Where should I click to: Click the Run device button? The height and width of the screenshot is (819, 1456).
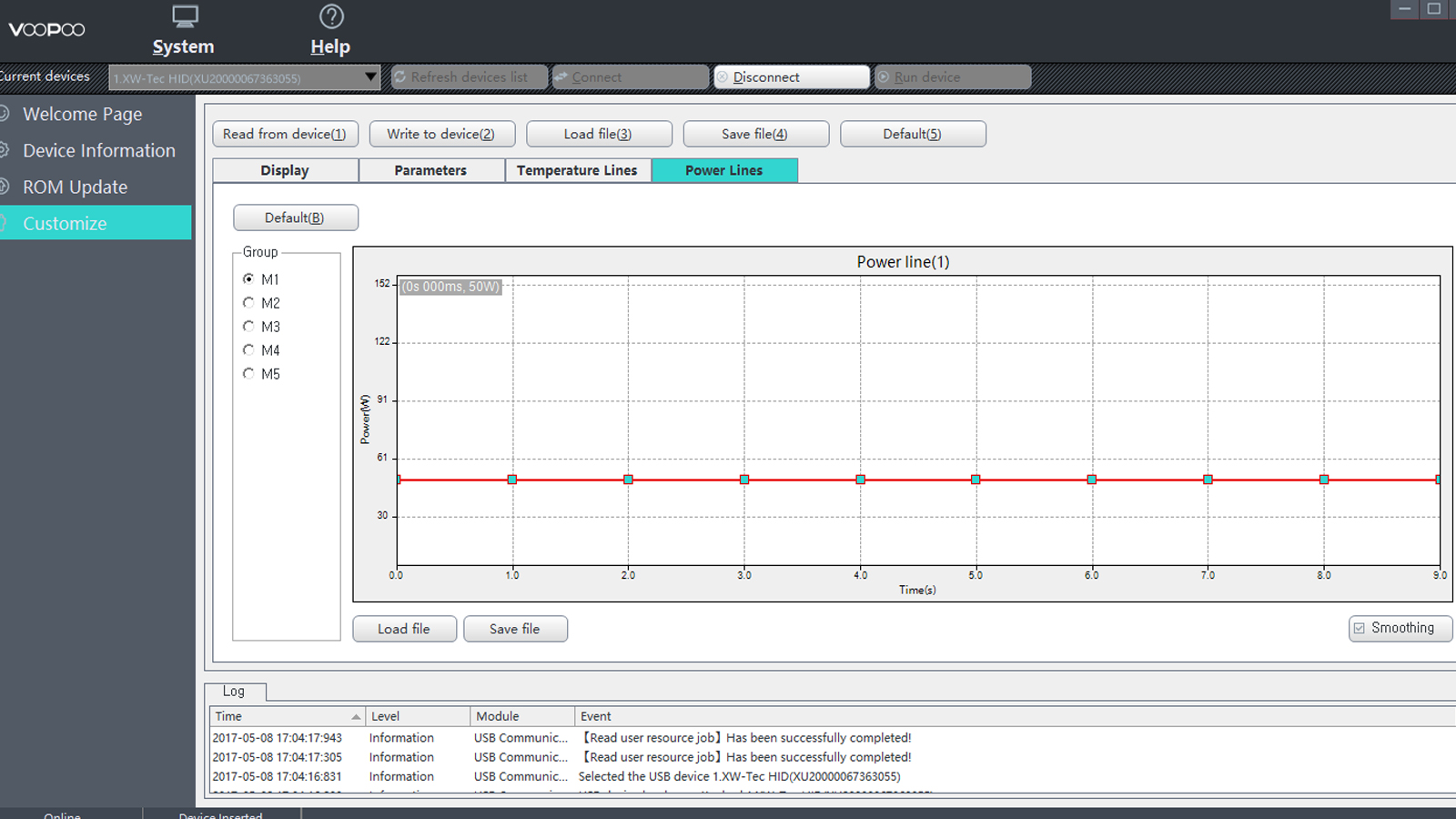click(953, 77)
